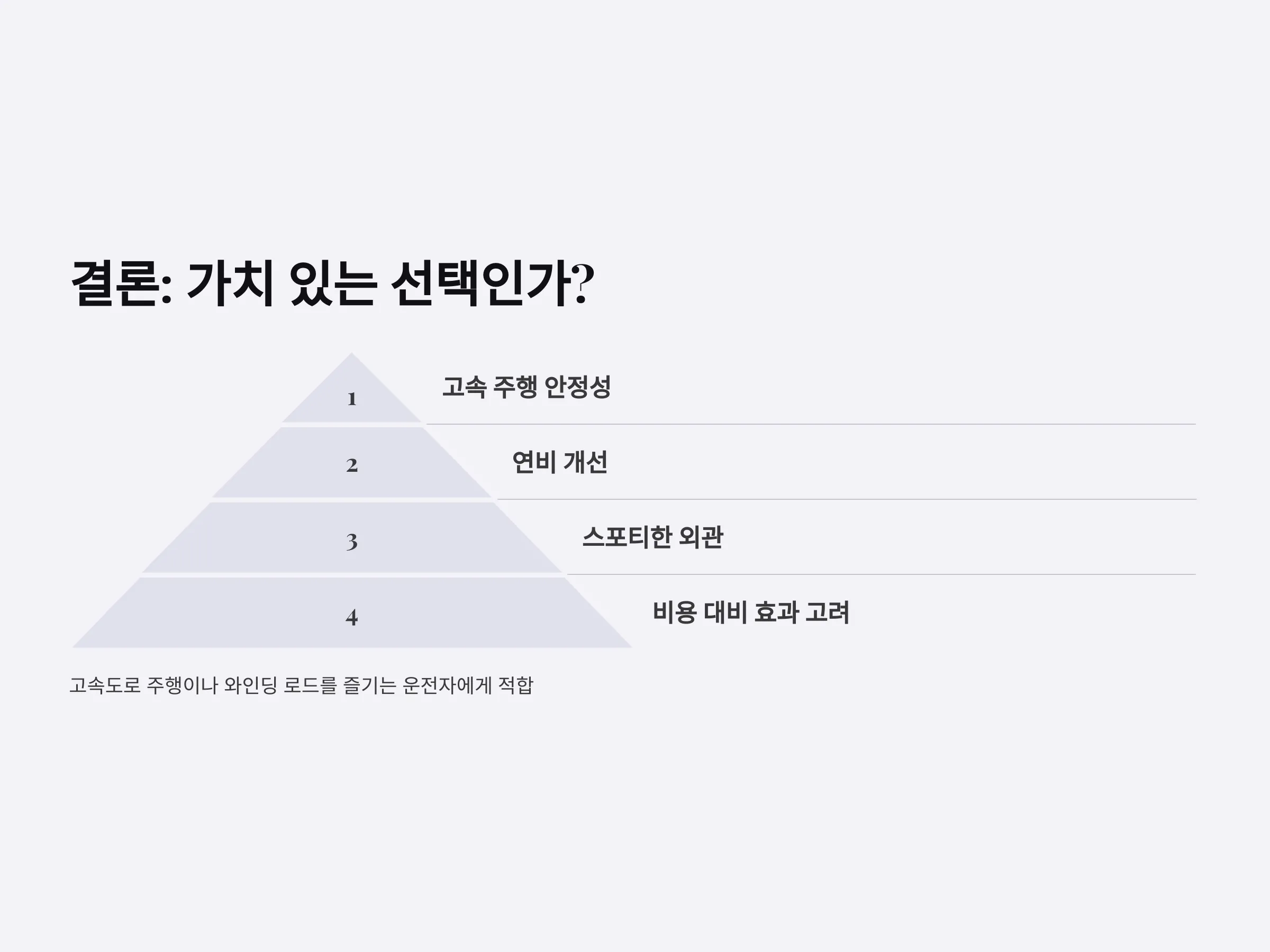Select the '비용 대비 효과 고려' label
Image resolution: width=1270 pixels, height=952 pixels.
pyautogui.click(x=751, y=612)
